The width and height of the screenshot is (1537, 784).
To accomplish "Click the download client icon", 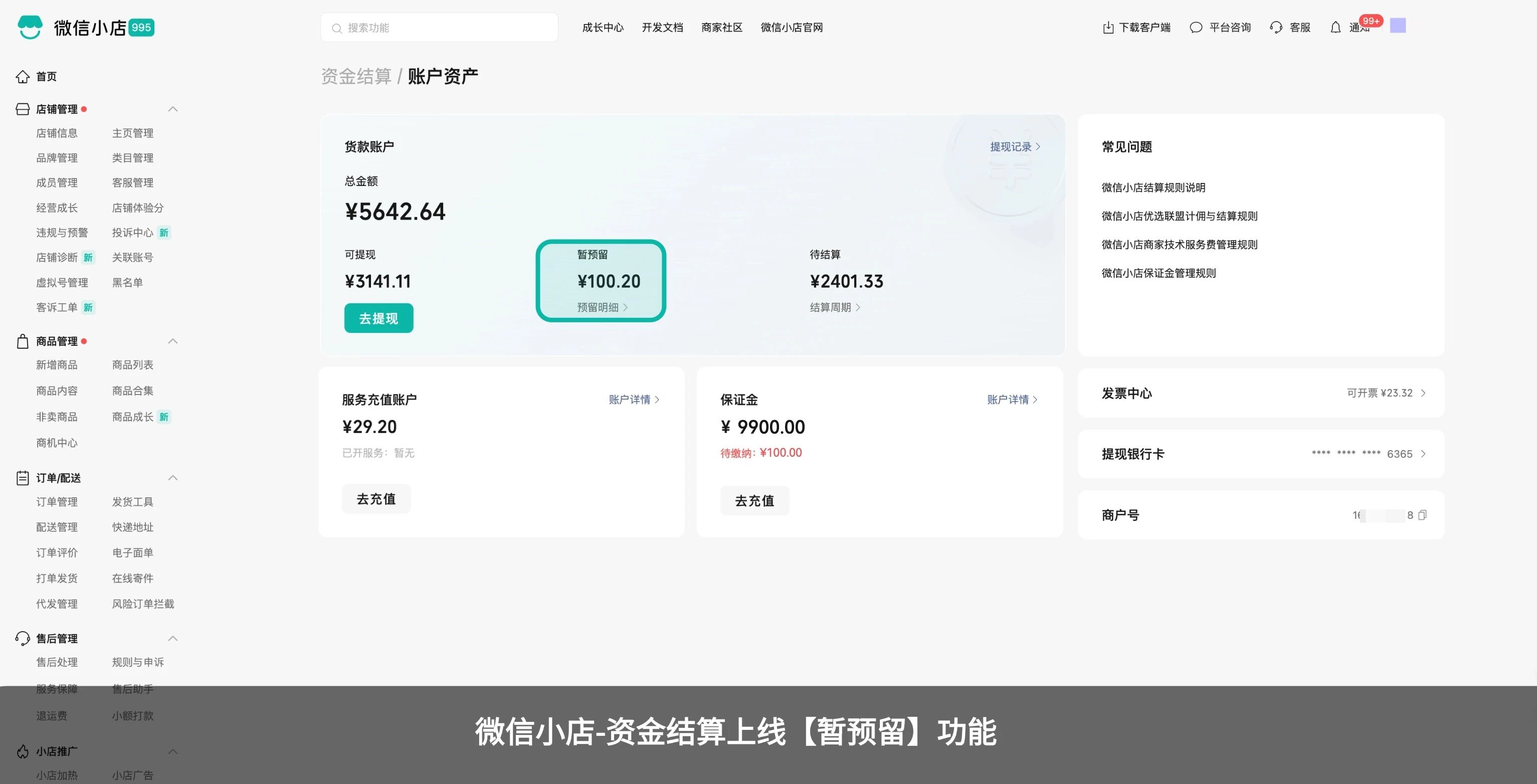I will tap(1108, 28).
